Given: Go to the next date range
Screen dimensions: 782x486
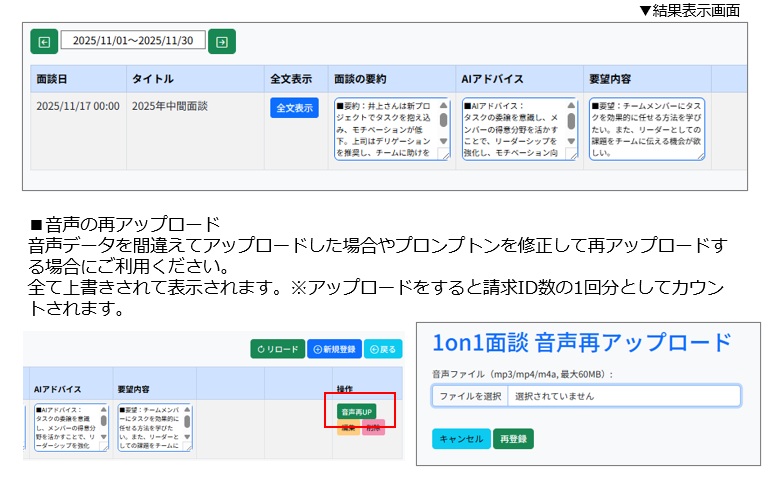Looking at the screenshot, I should [222, 42].
